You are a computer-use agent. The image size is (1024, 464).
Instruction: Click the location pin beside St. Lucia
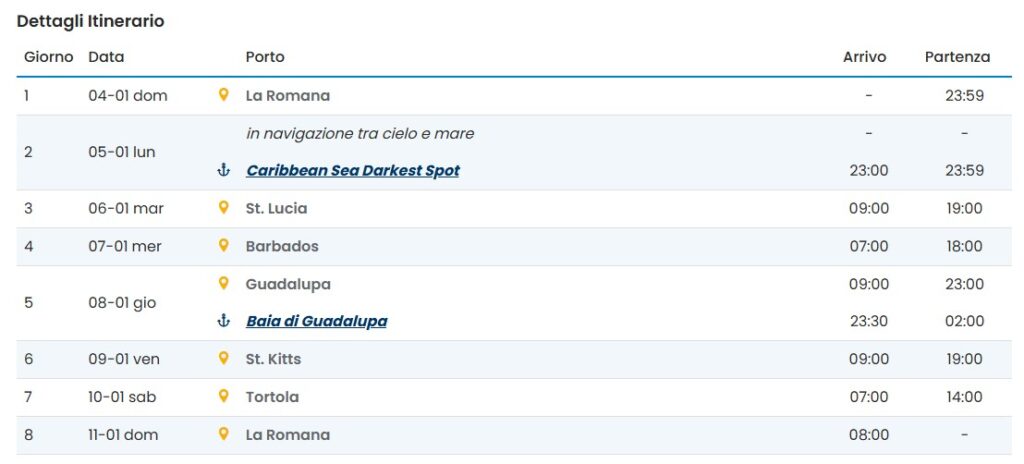pyautogui.click(x=223, y=208)
